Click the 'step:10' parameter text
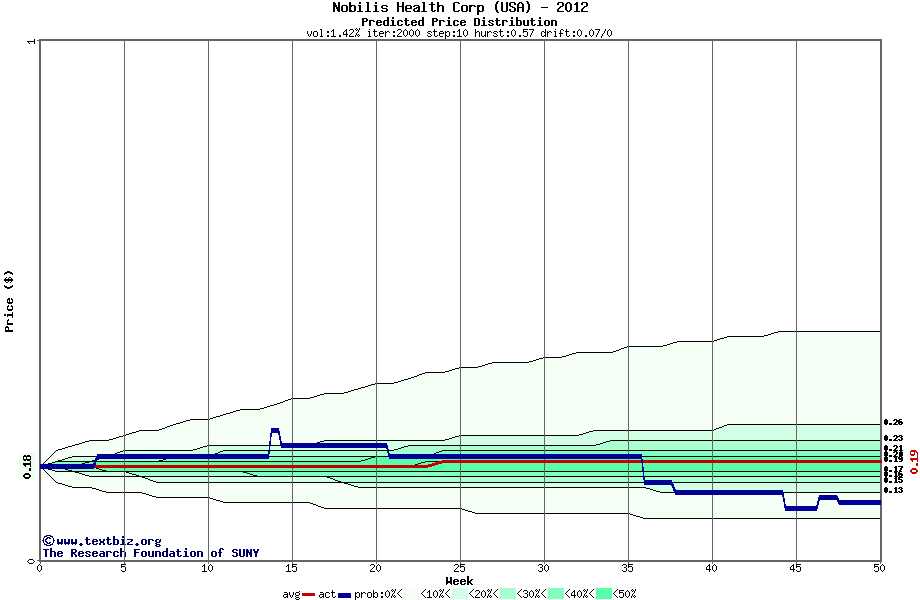 pyautogui.click(x=447, y=33)
